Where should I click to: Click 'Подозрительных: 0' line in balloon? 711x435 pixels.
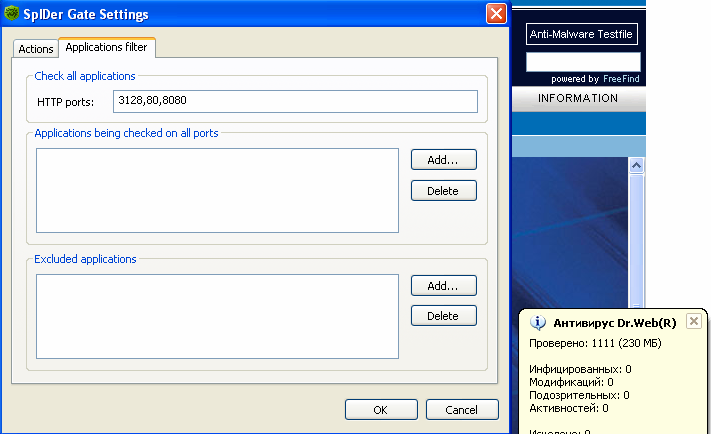579,396
